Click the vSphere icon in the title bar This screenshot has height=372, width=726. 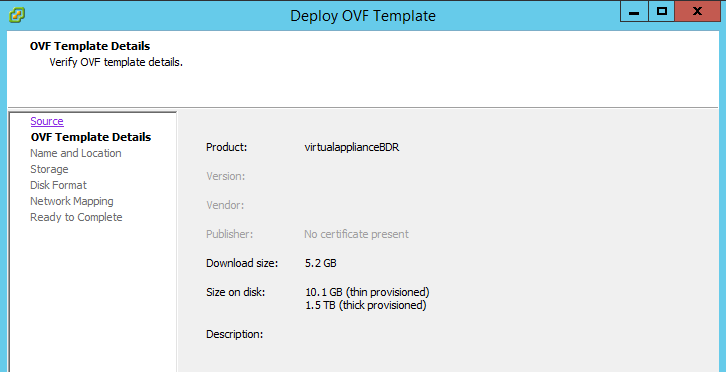(17, 15)
